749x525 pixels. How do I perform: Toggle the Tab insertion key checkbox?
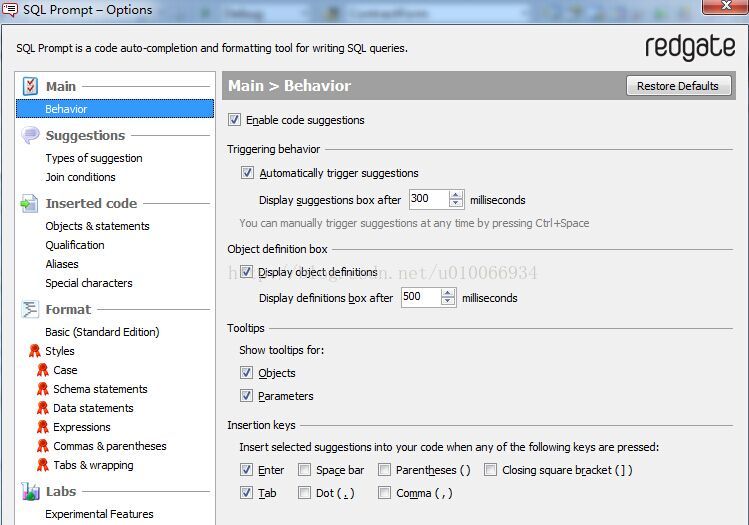pyautogui.click(x=246, y=493)
